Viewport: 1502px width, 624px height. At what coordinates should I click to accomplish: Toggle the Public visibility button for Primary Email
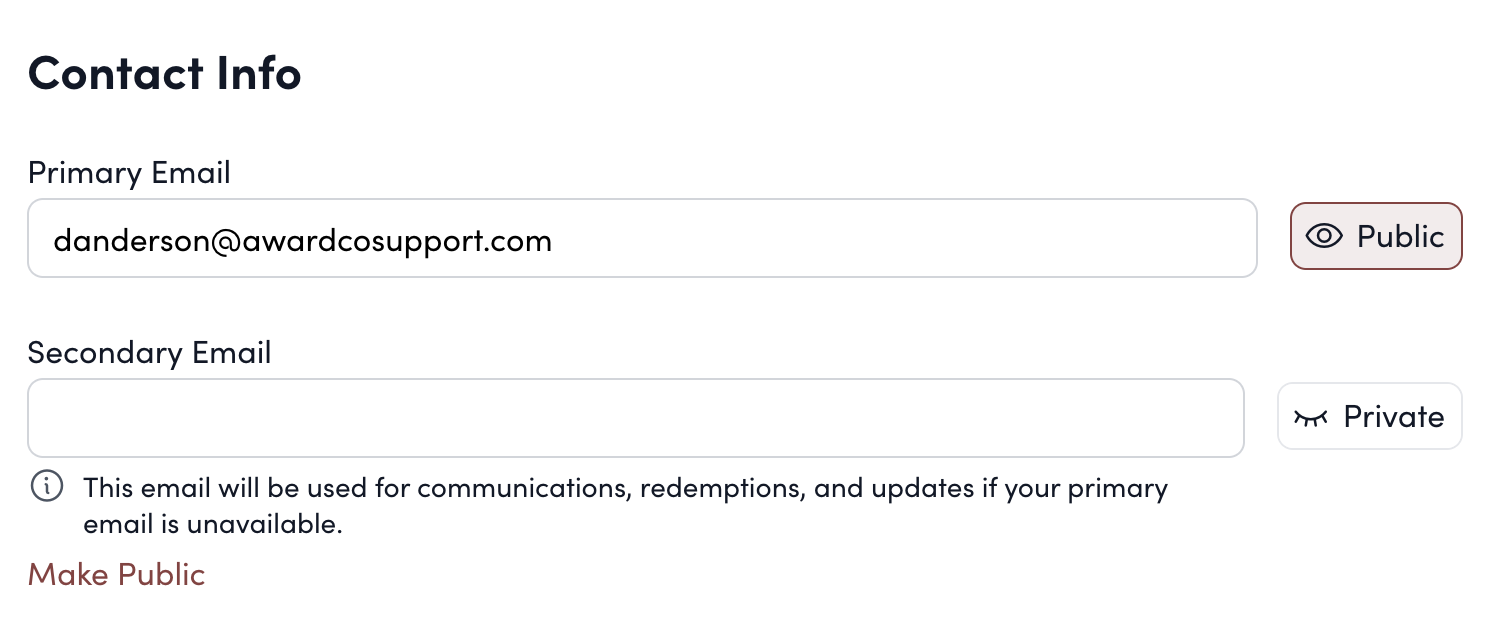coord(1376,237)
